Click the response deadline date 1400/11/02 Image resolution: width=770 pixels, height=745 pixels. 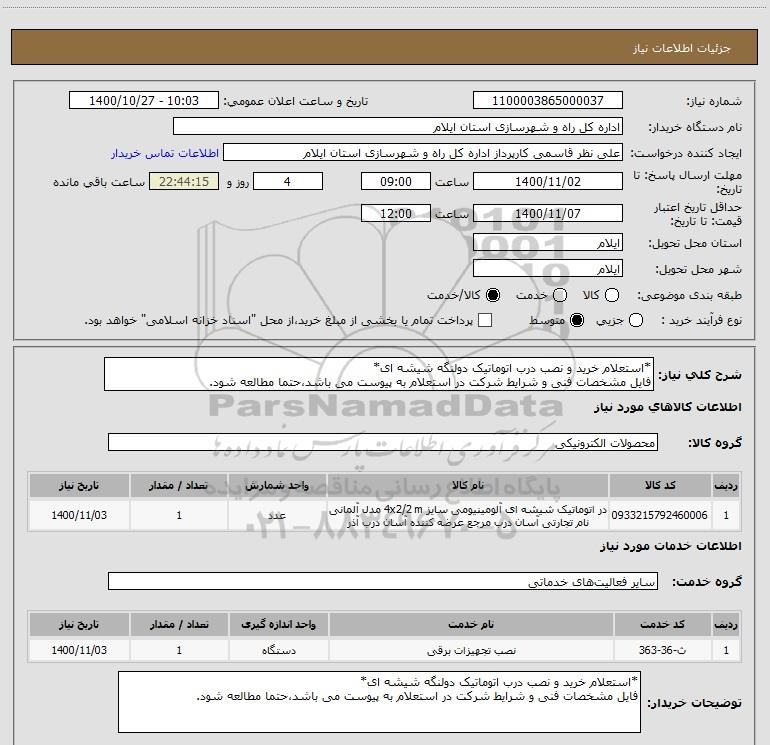548,181
